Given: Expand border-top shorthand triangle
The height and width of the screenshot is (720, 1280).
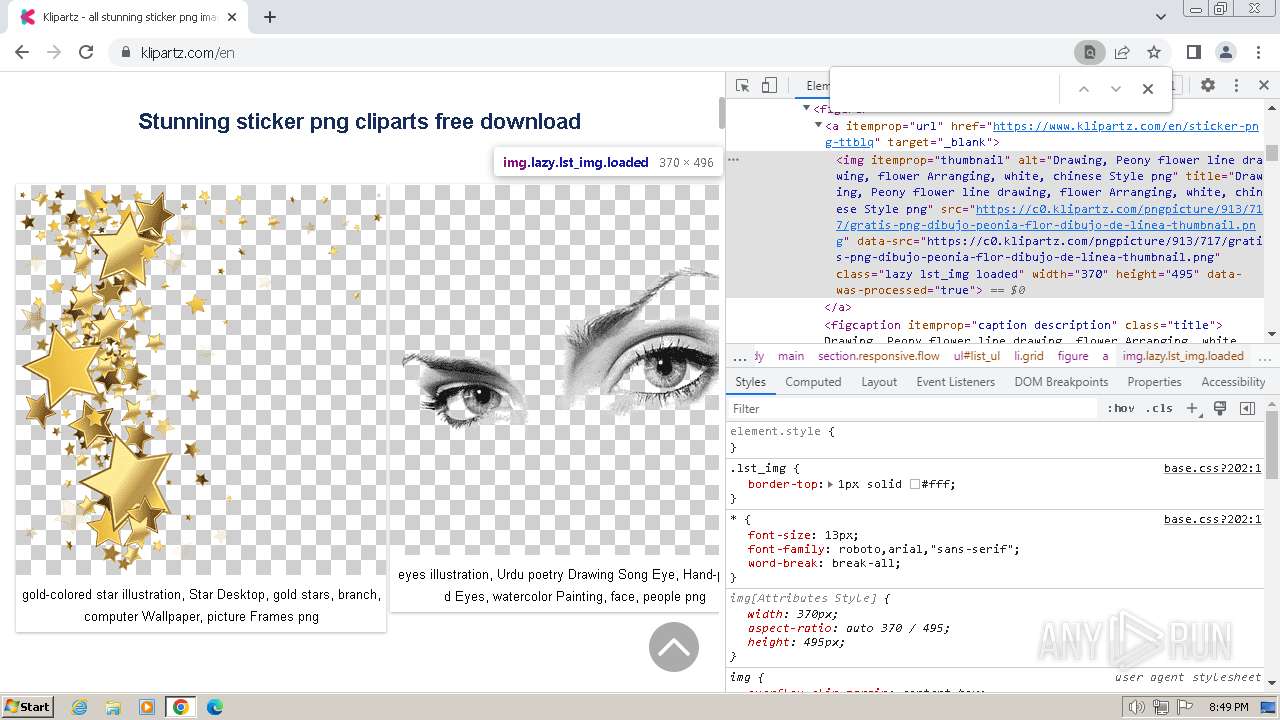Looking at the screenshot, I should pyautogui.click(x=830, y=484).
